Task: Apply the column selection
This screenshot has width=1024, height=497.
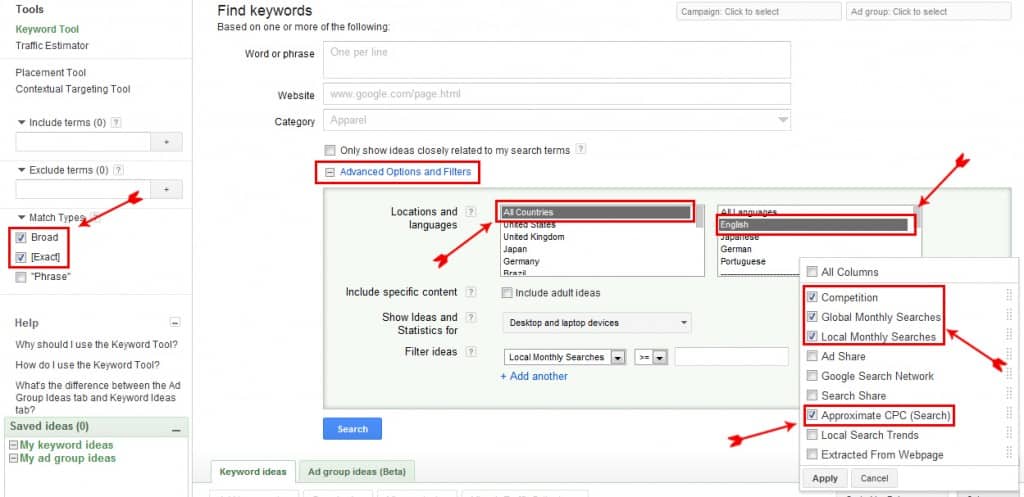Action: click(x=825, y=478)
